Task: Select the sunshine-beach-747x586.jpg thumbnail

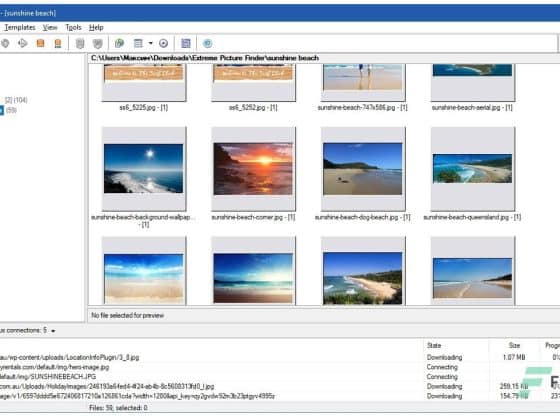Action: 363,82
